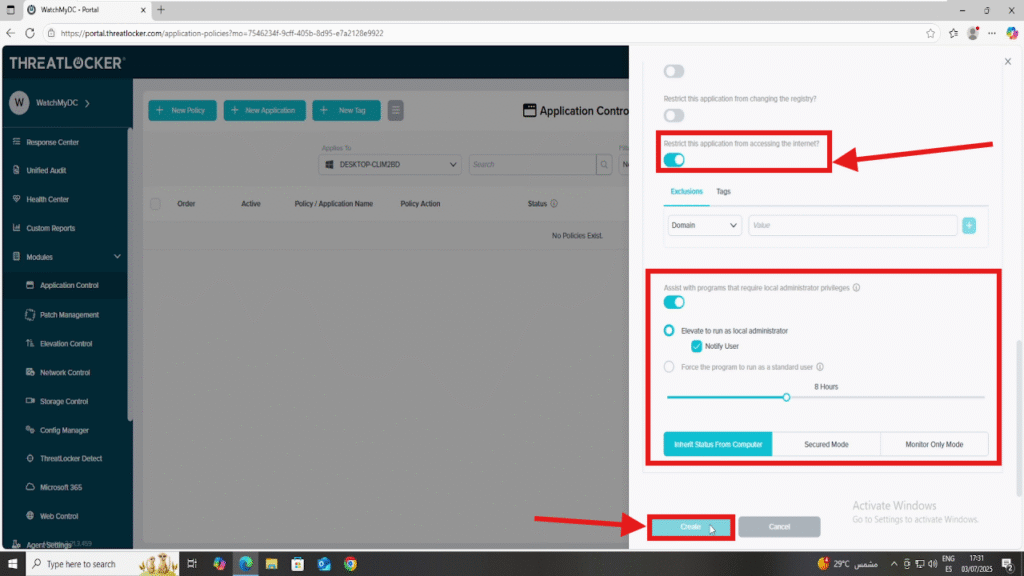
Task: Open Storage Control module icon
Action: tap(30, 400)
